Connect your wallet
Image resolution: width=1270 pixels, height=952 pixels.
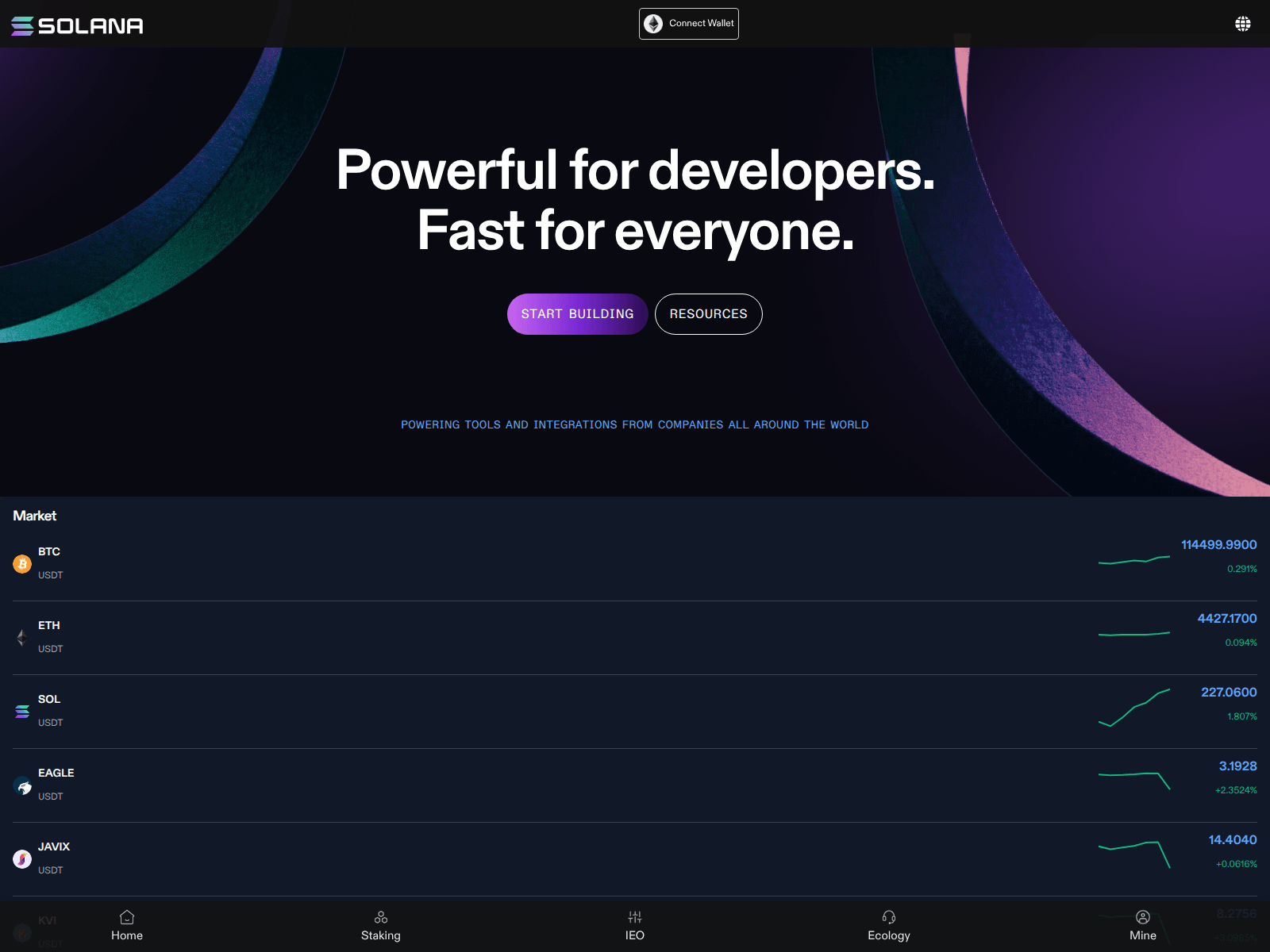click(x=689, y=24)
